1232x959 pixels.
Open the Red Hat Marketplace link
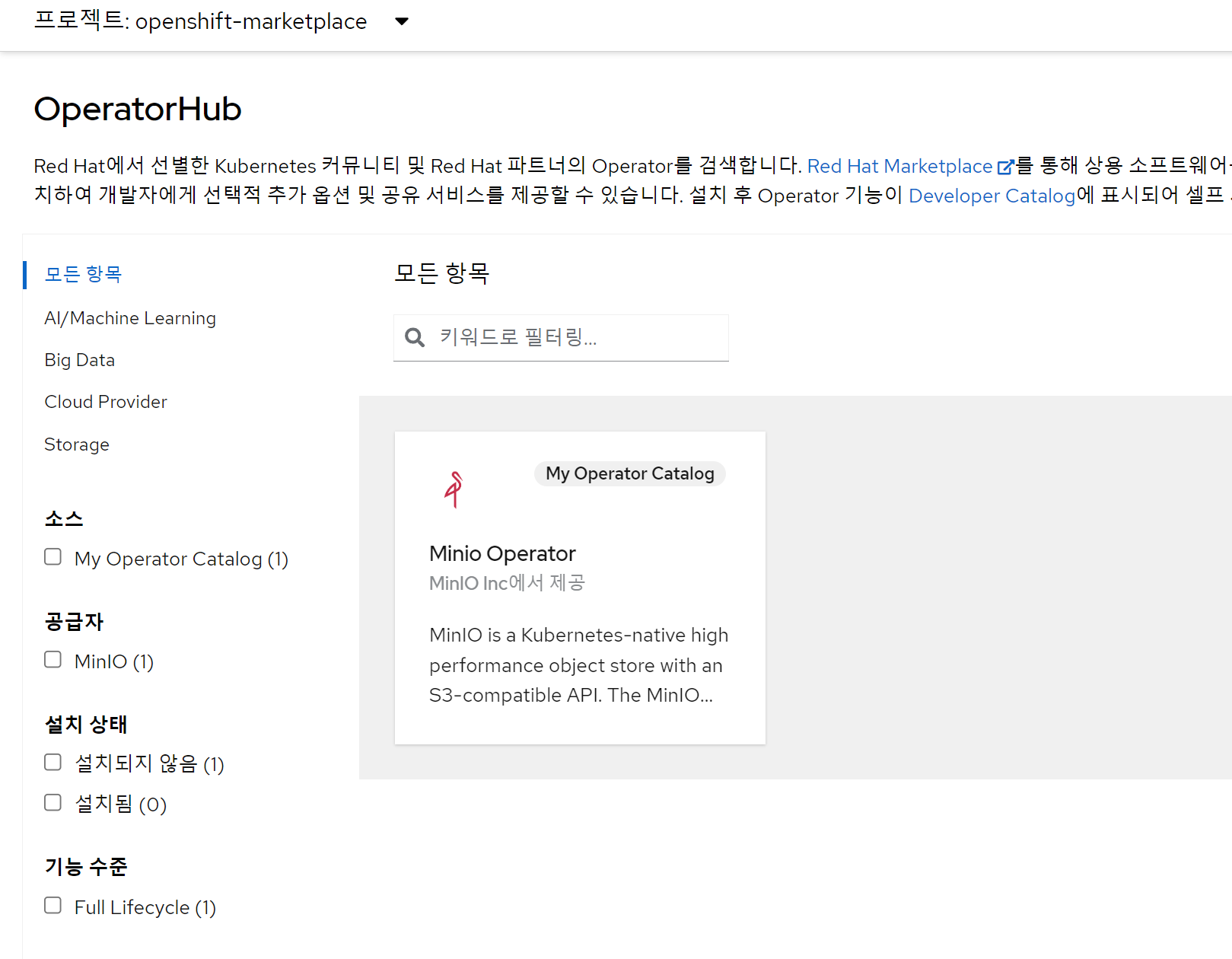899,167
